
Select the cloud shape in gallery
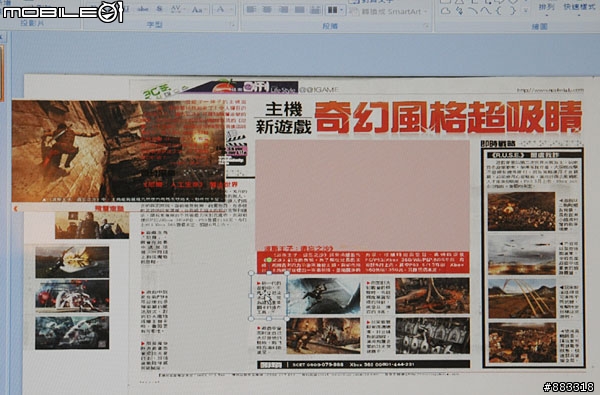[x=446, y=11]
